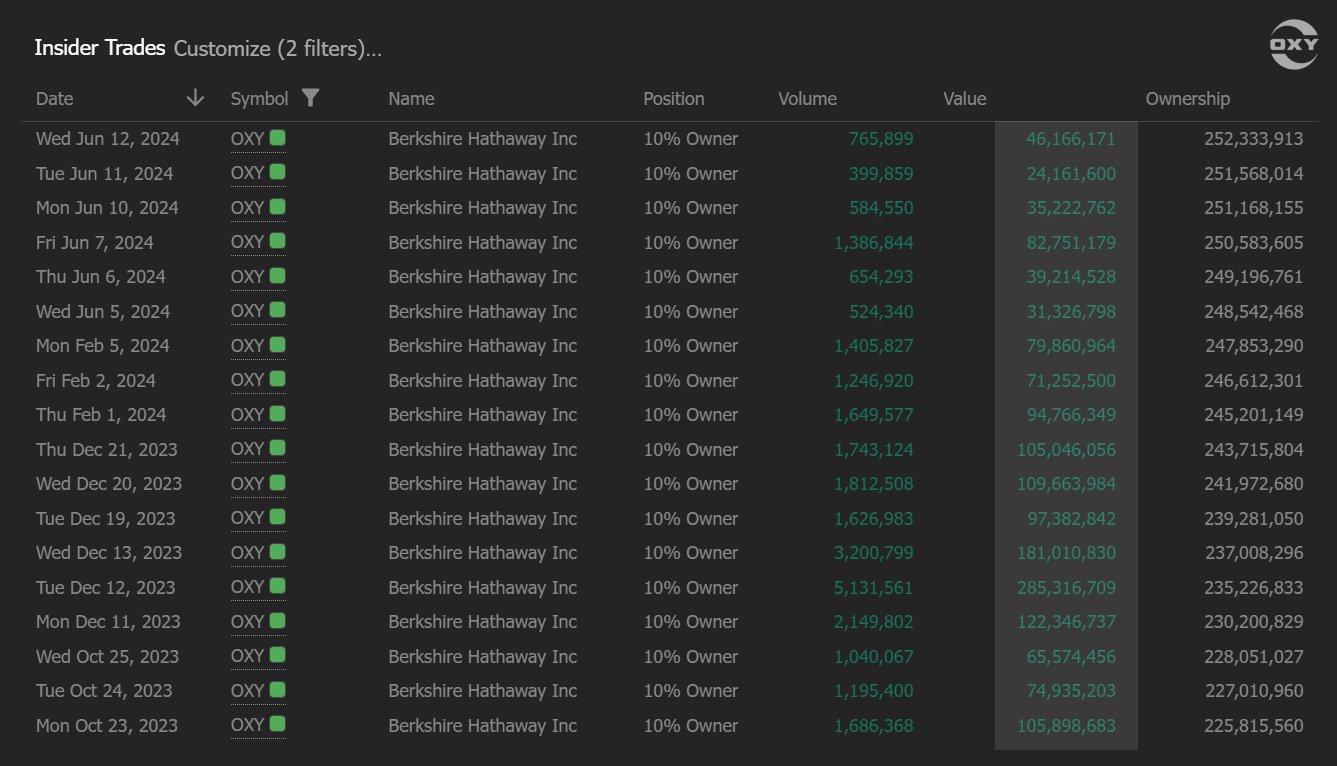Click the green square beside OXY for Dec 21, 2023
The width and height of the screenshot is (1337, 766).
pos(277,448)
